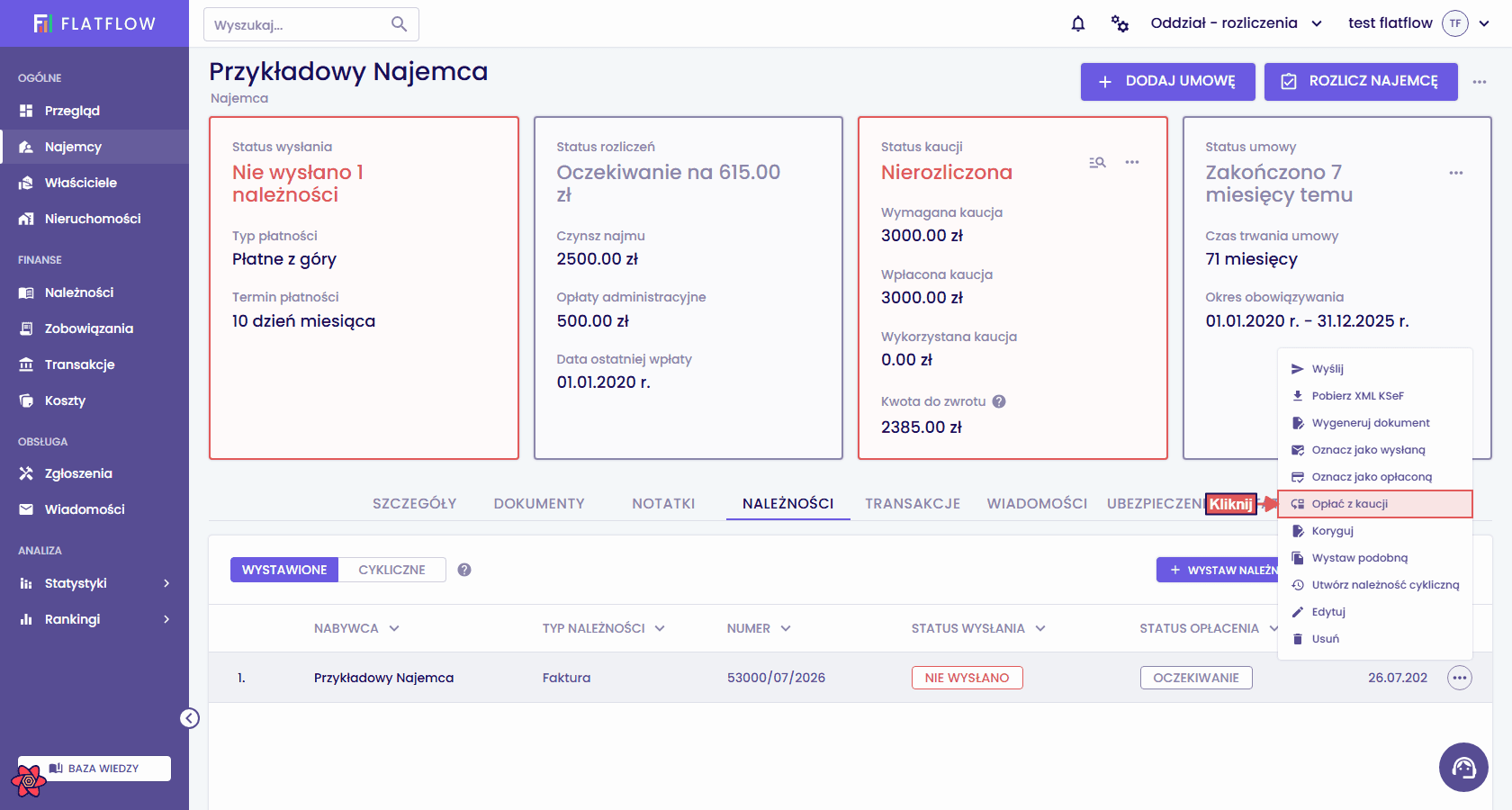Viewport: 1512px width, 810px height.
Task: Click Rozlicz najemcę button
Action: 1361,82
